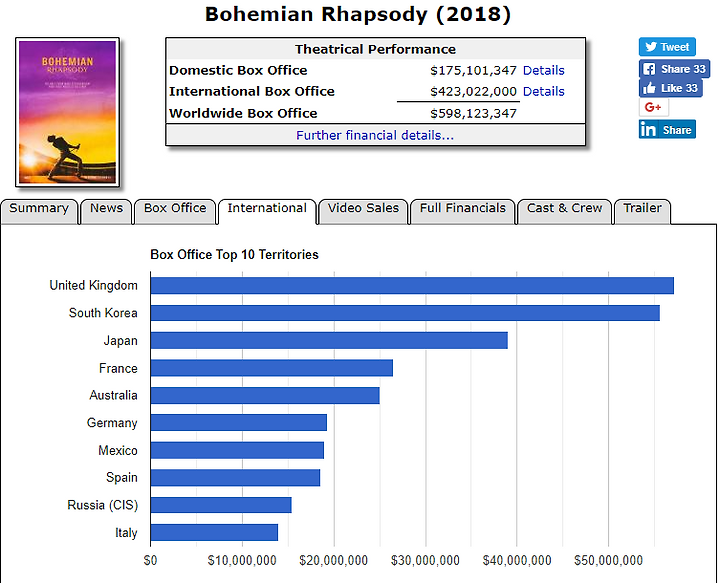The width and height of the screenshot is (720, 583).
Task: Select the Box Office tab
Action: click(x=175, y=209)
